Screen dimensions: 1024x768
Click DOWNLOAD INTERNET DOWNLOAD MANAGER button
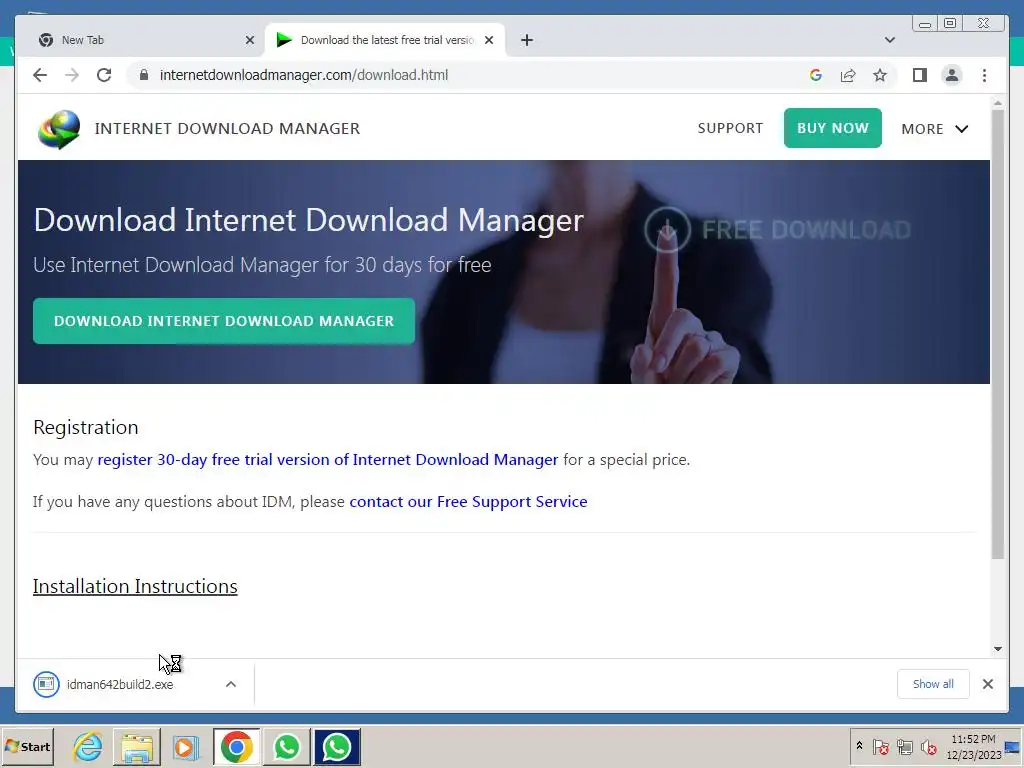(224, 321)
